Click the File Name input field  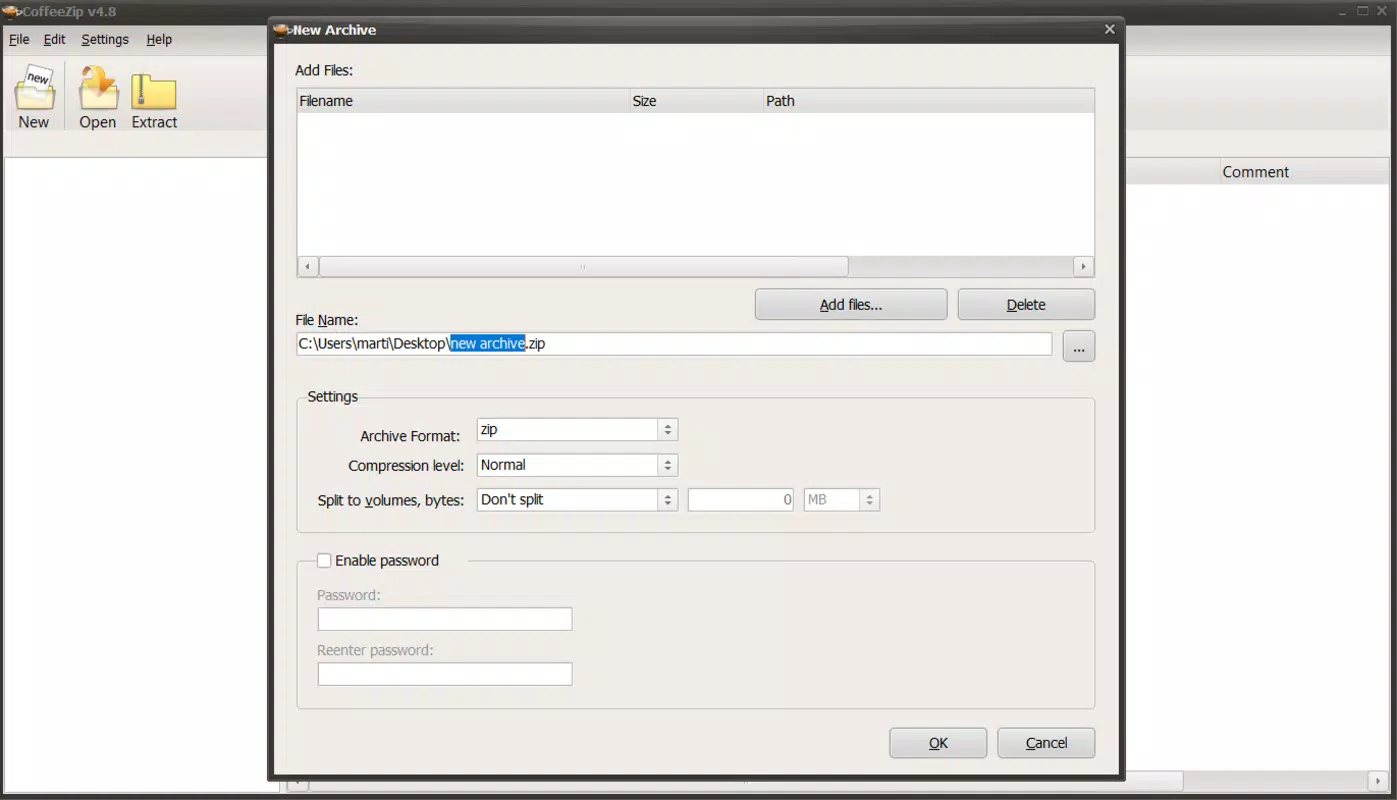click(674, 344)
